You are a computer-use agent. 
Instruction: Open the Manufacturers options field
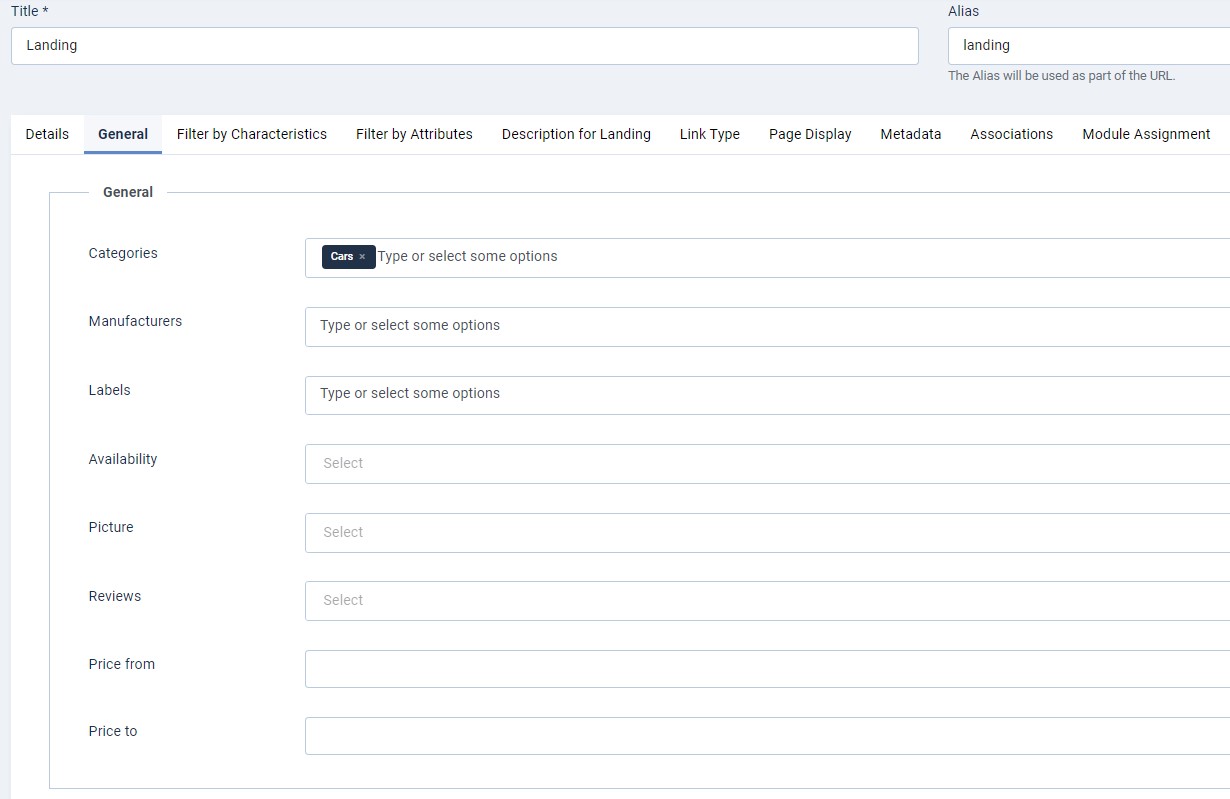pyautogui.click(x=767, y=327)
